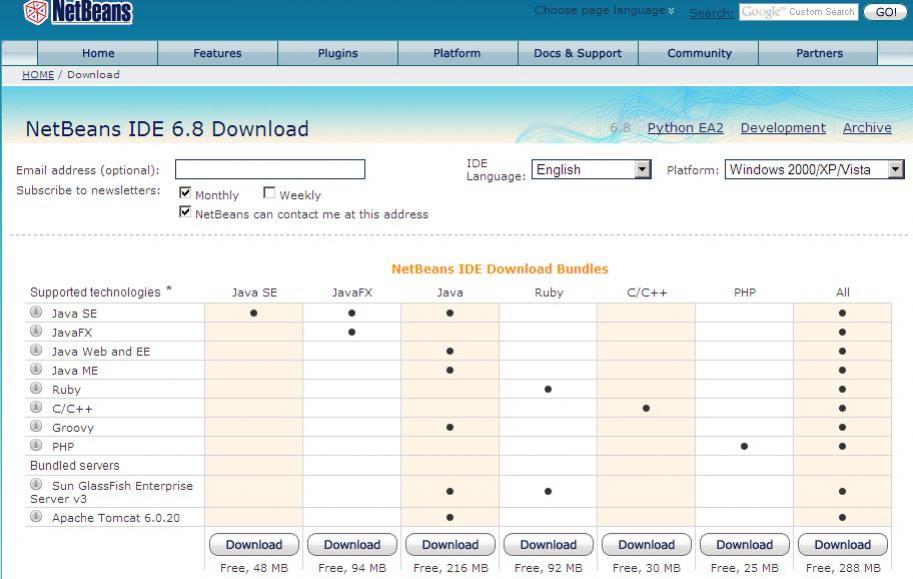
Task: Open info icon for Java ME row
Action: pyautogui.click(x=36, y=369)
